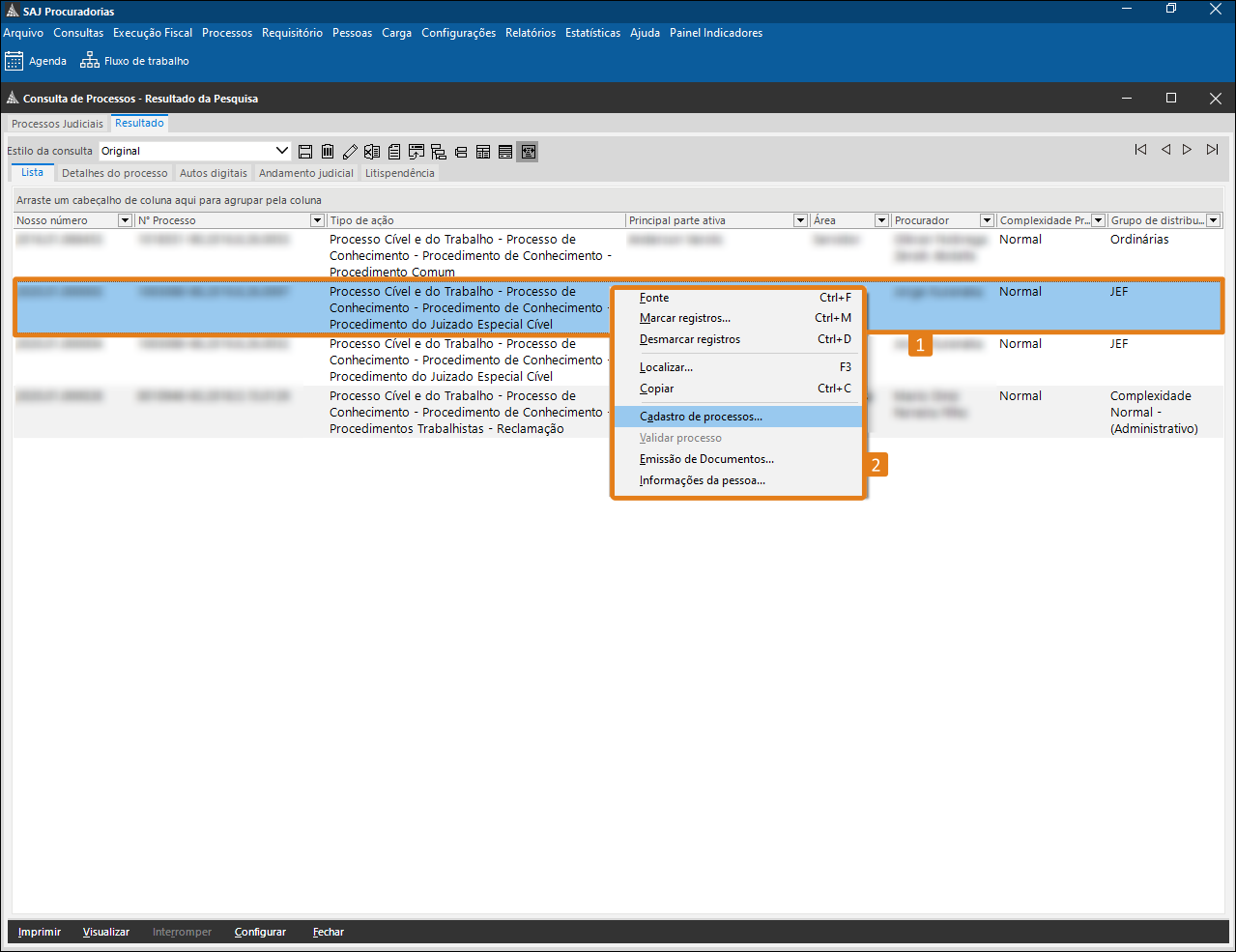1236x952 pixels.
Task: Open the Procurador column filter dropdown
Action: point(987,221)
